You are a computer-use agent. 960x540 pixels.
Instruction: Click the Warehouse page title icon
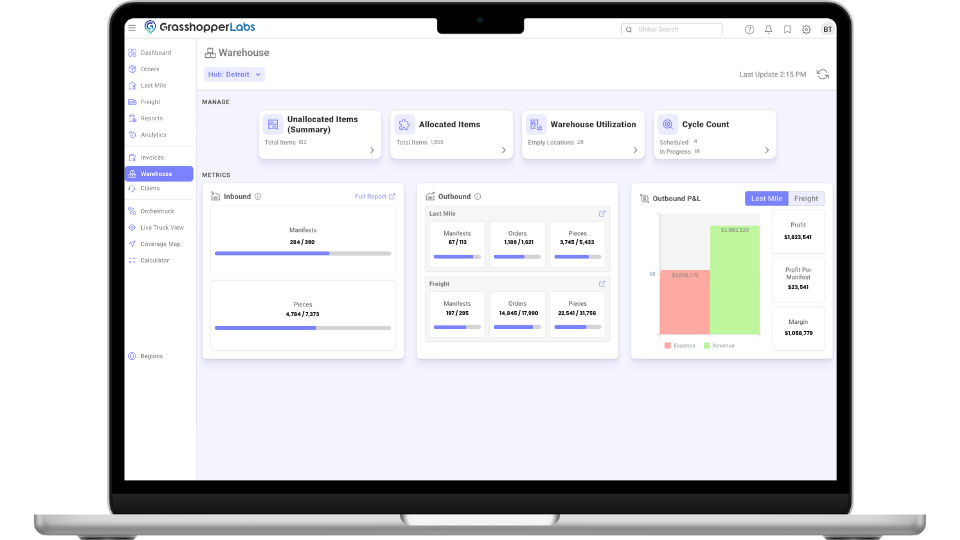(x=210, y=53)
